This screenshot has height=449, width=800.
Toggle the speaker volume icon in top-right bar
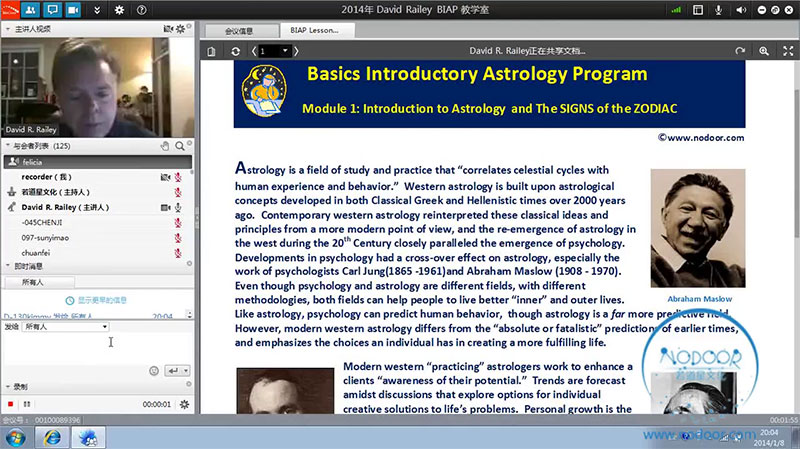(741, 10)
